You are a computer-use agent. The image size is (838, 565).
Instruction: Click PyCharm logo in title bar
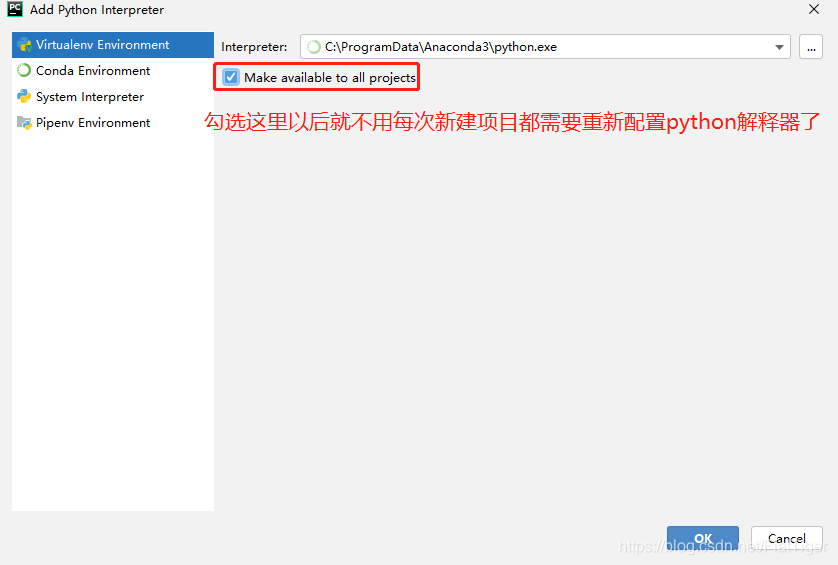click(x=15, y=9)
